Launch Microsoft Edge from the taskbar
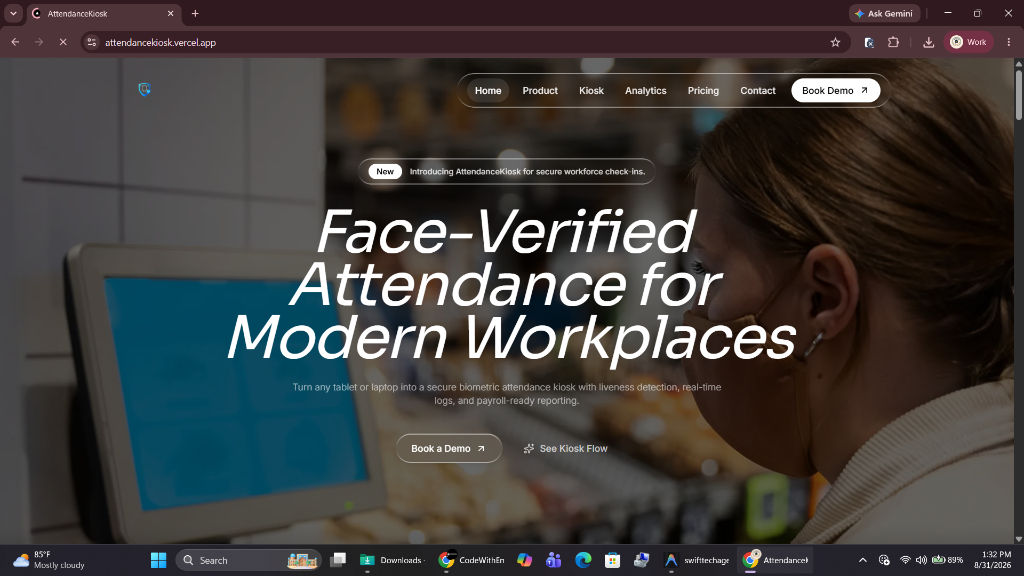1024x576 pixels. click(583, 560)
